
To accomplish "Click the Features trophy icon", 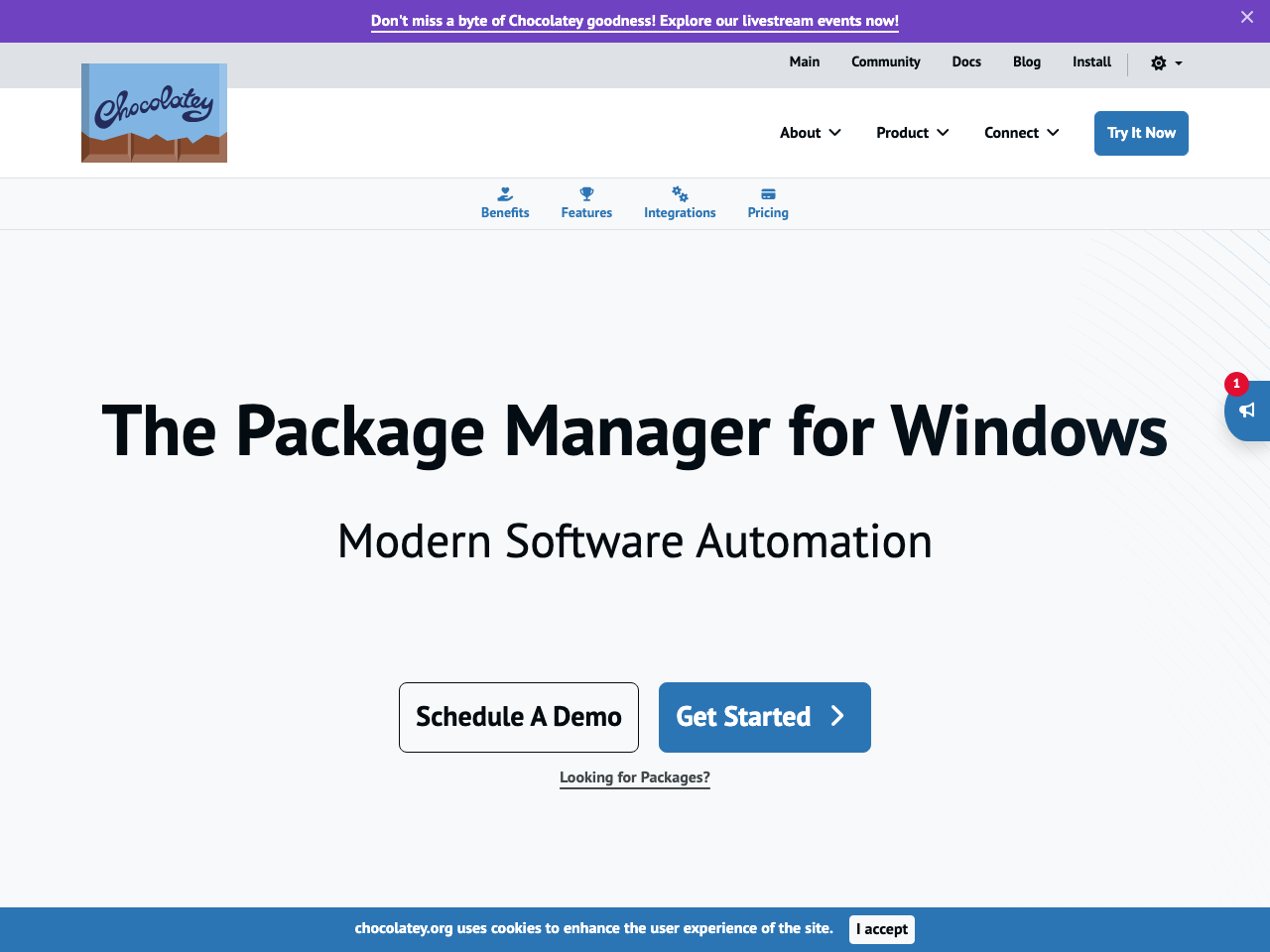I will (x=586, y=194).
